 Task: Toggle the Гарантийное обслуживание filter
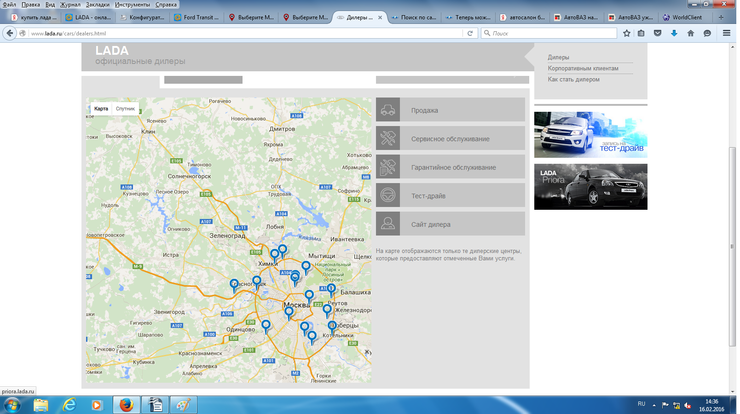(x=450, y=167)
